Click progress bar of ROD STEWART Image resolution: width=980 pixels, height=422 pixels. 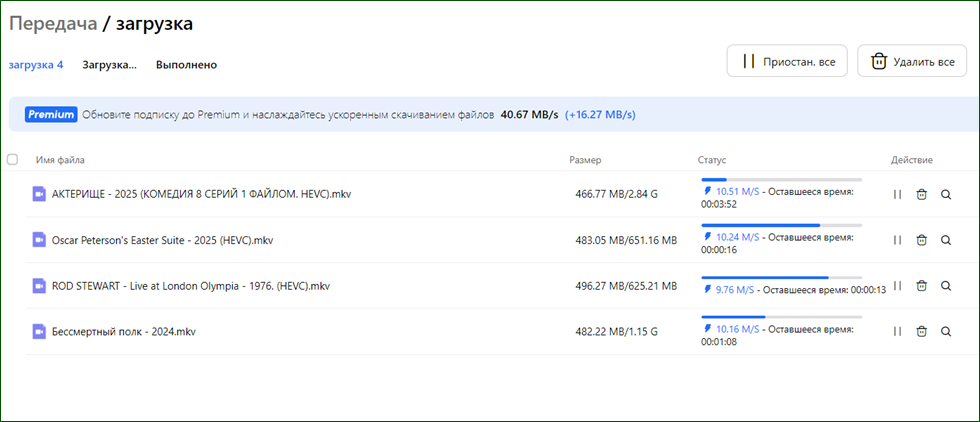(782, 277)
